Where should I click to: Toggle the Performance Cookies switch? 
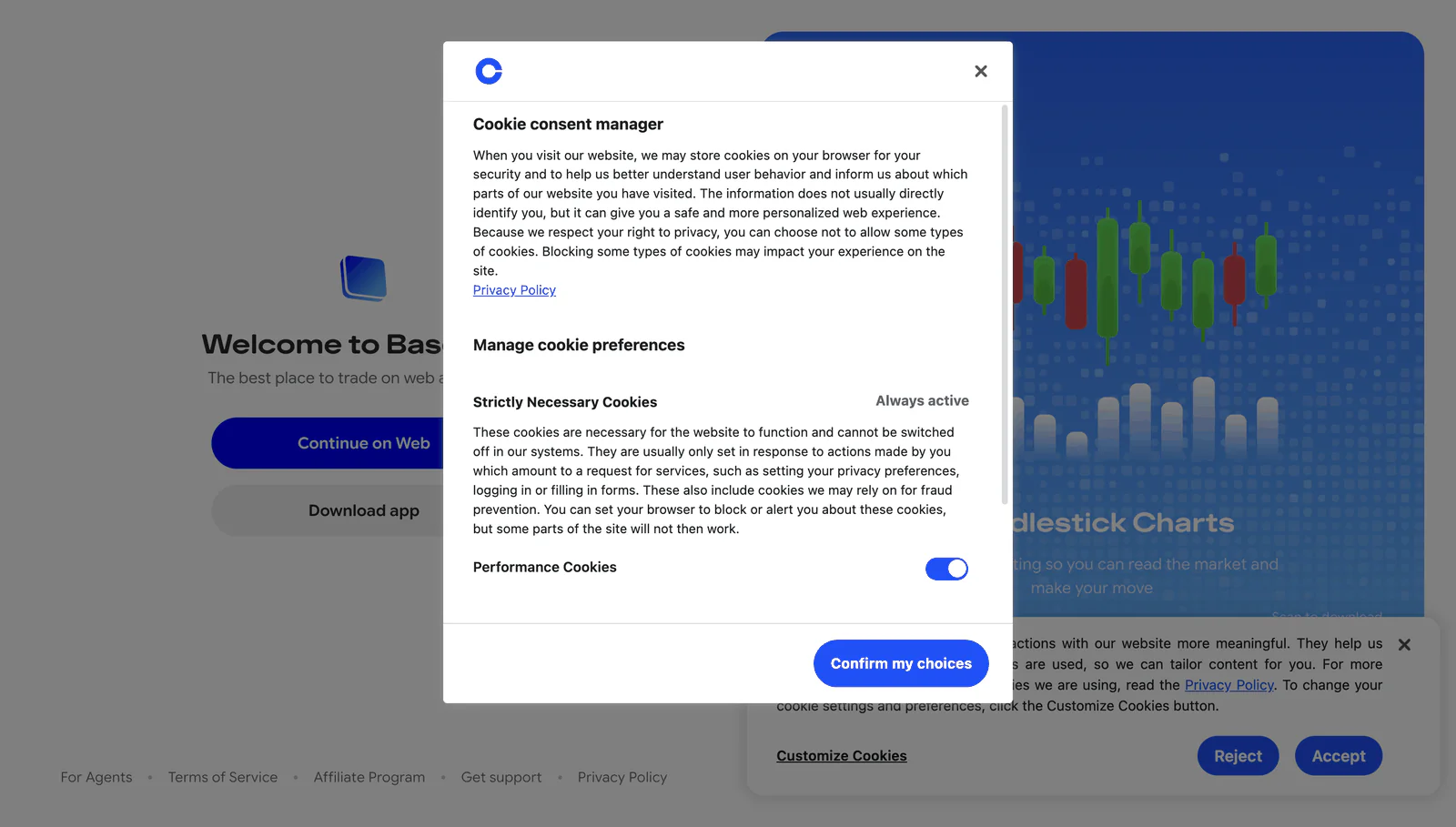point(946,569)
